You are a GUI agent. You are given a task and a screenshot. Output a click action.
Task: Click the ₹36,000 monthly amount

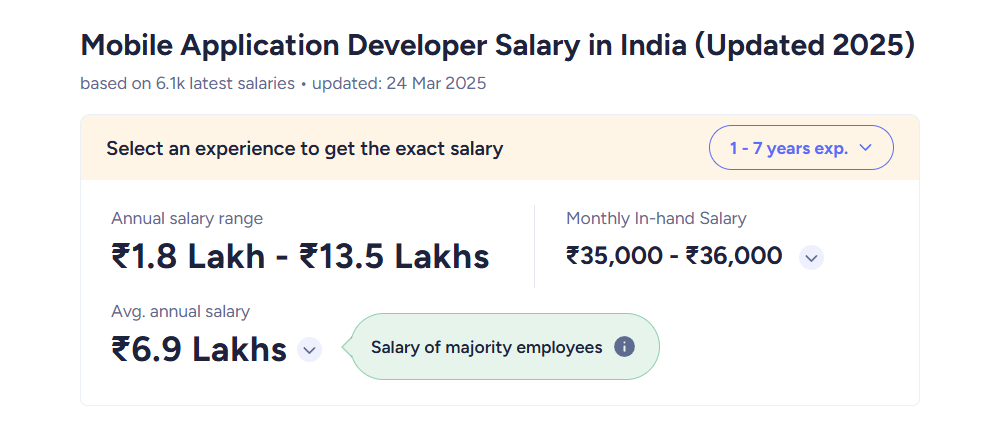pyautogui.click(x=734, y=256)
